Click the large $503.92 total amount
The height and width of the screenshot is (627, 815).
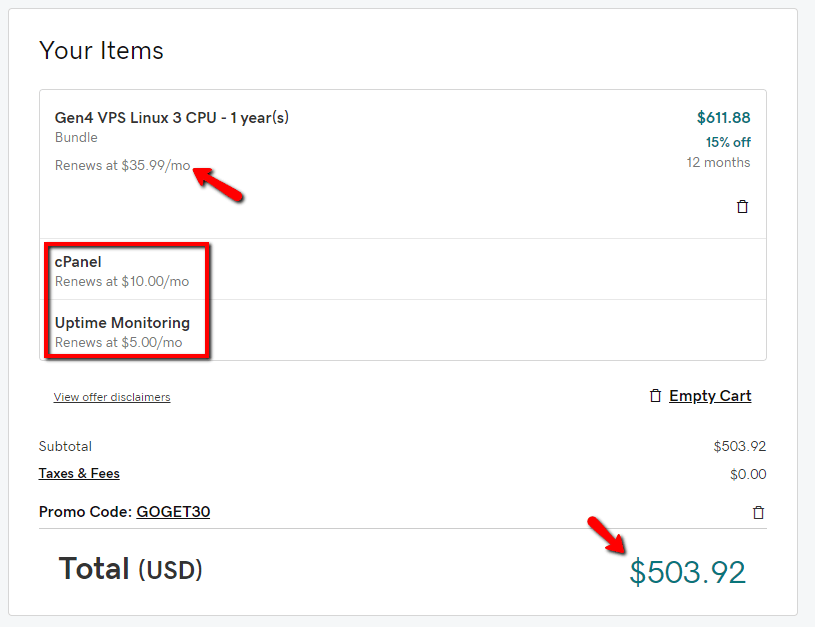pos(687,572)
